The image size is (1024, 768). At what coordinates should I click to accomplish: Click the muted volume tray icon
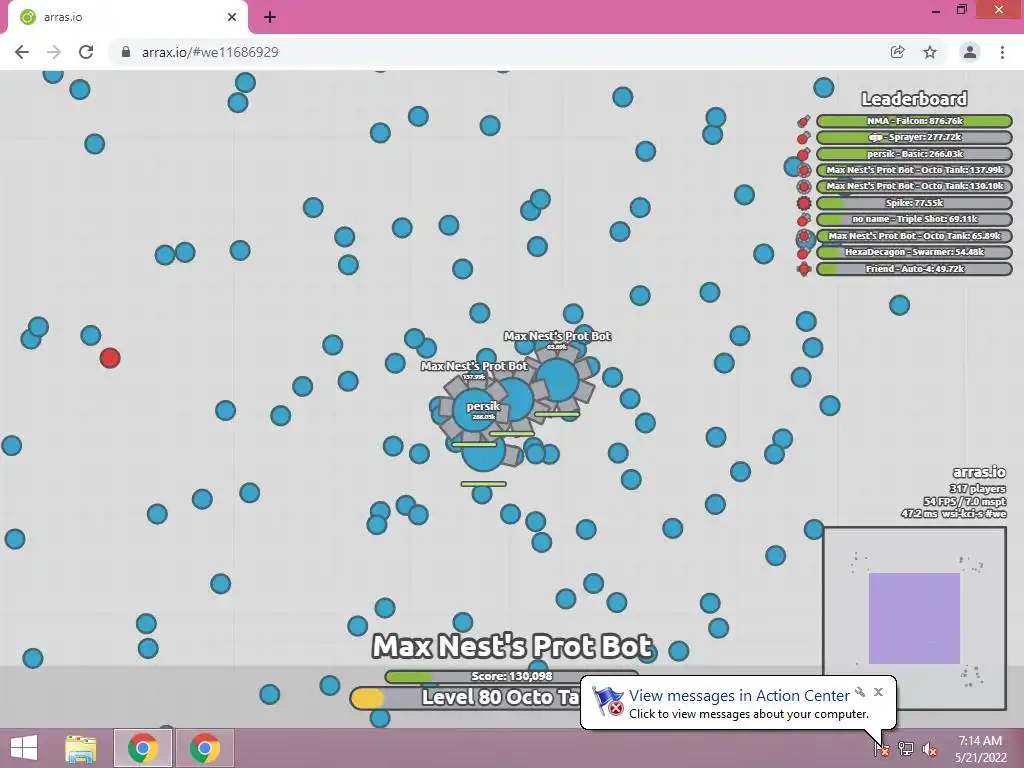click(x=930, y=749)
